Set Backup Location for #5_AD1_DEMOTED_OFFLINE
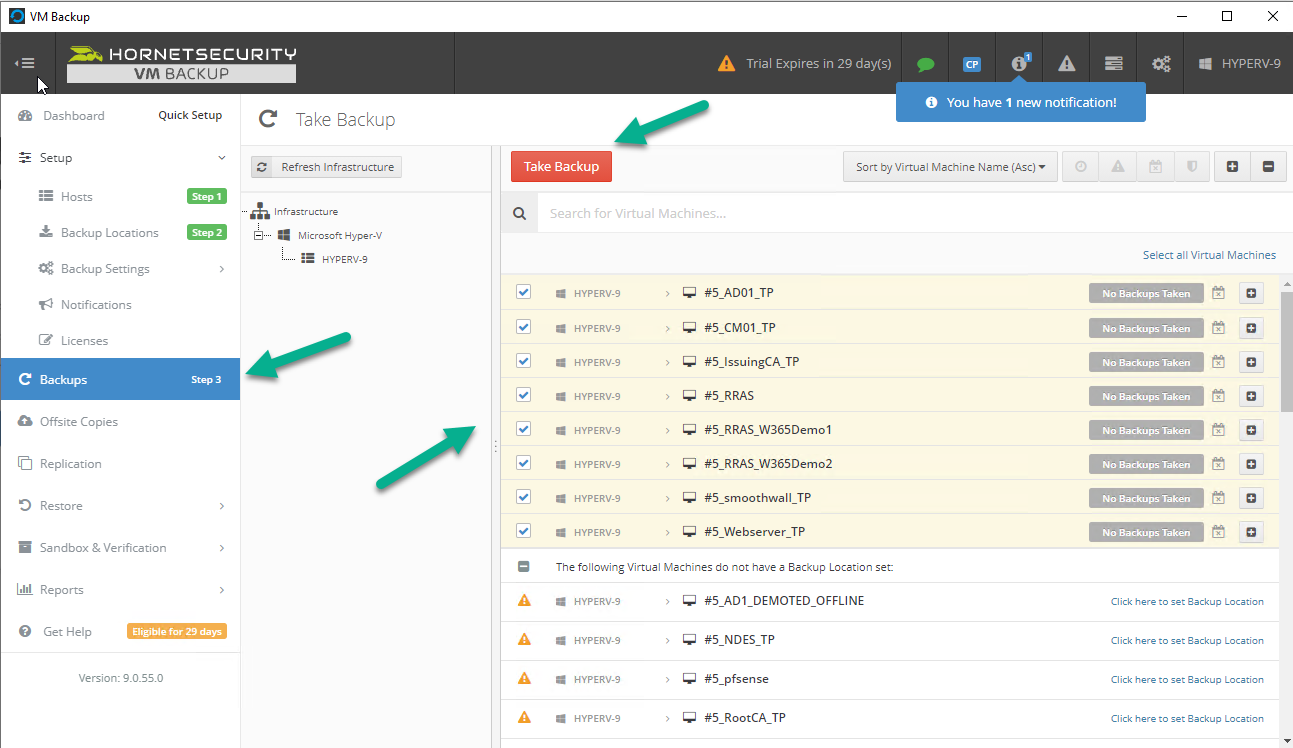 (x=1187, y=602)
